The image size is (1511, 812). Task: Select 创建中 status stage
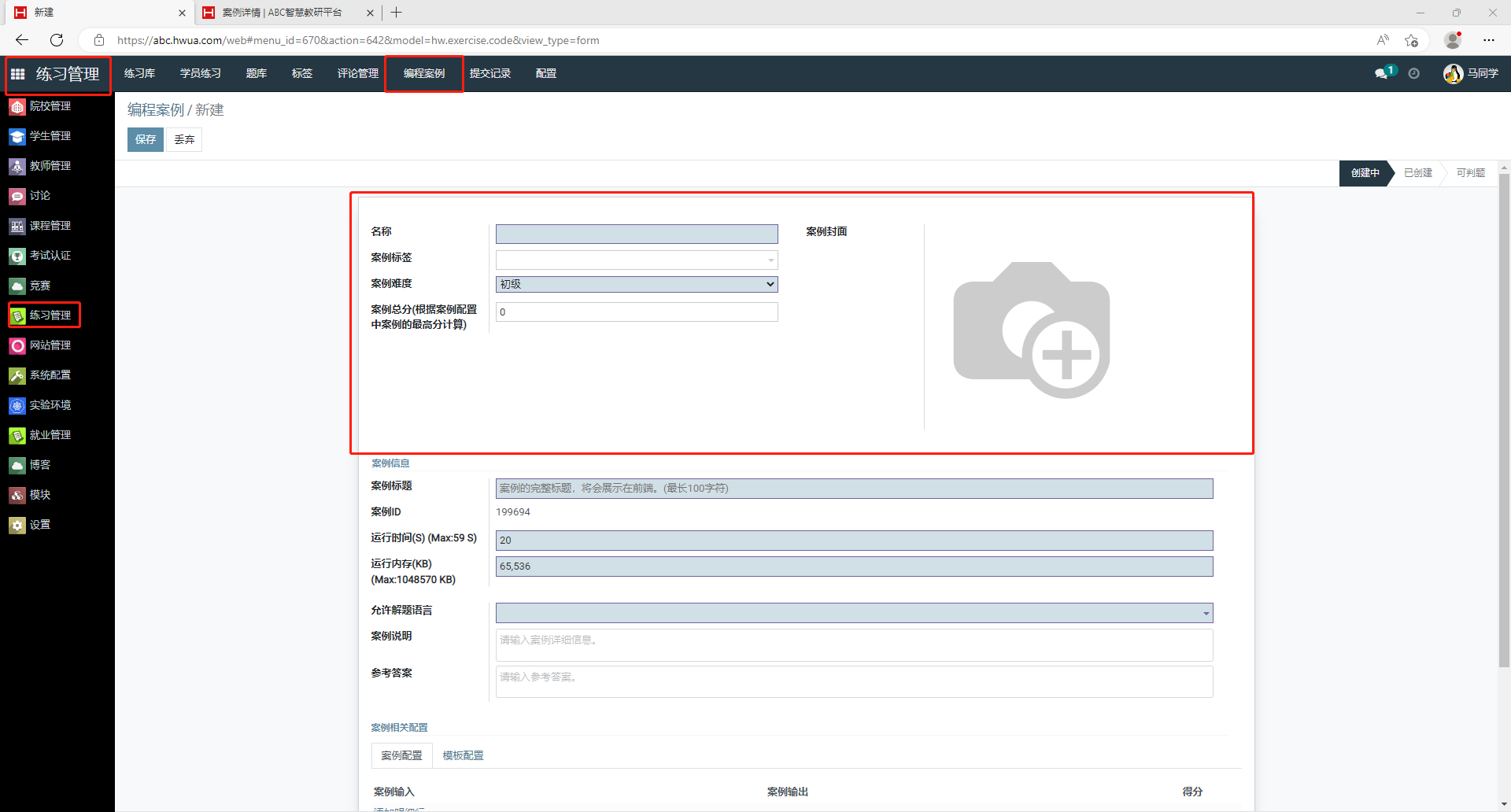(1365, 173)
